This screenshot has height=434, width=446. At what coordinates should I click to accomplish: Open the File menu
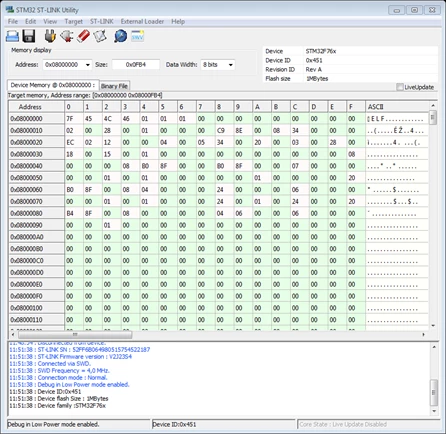[x=13, y=21]
